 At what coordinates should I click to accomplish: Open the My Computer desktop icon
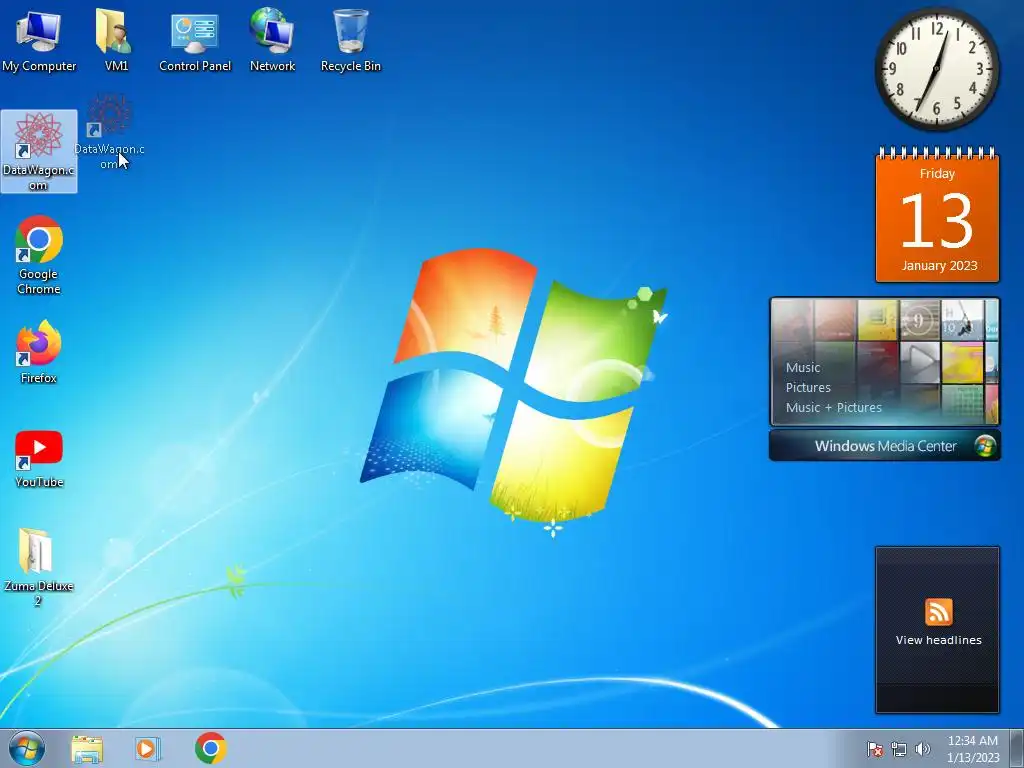pos(39,40)
